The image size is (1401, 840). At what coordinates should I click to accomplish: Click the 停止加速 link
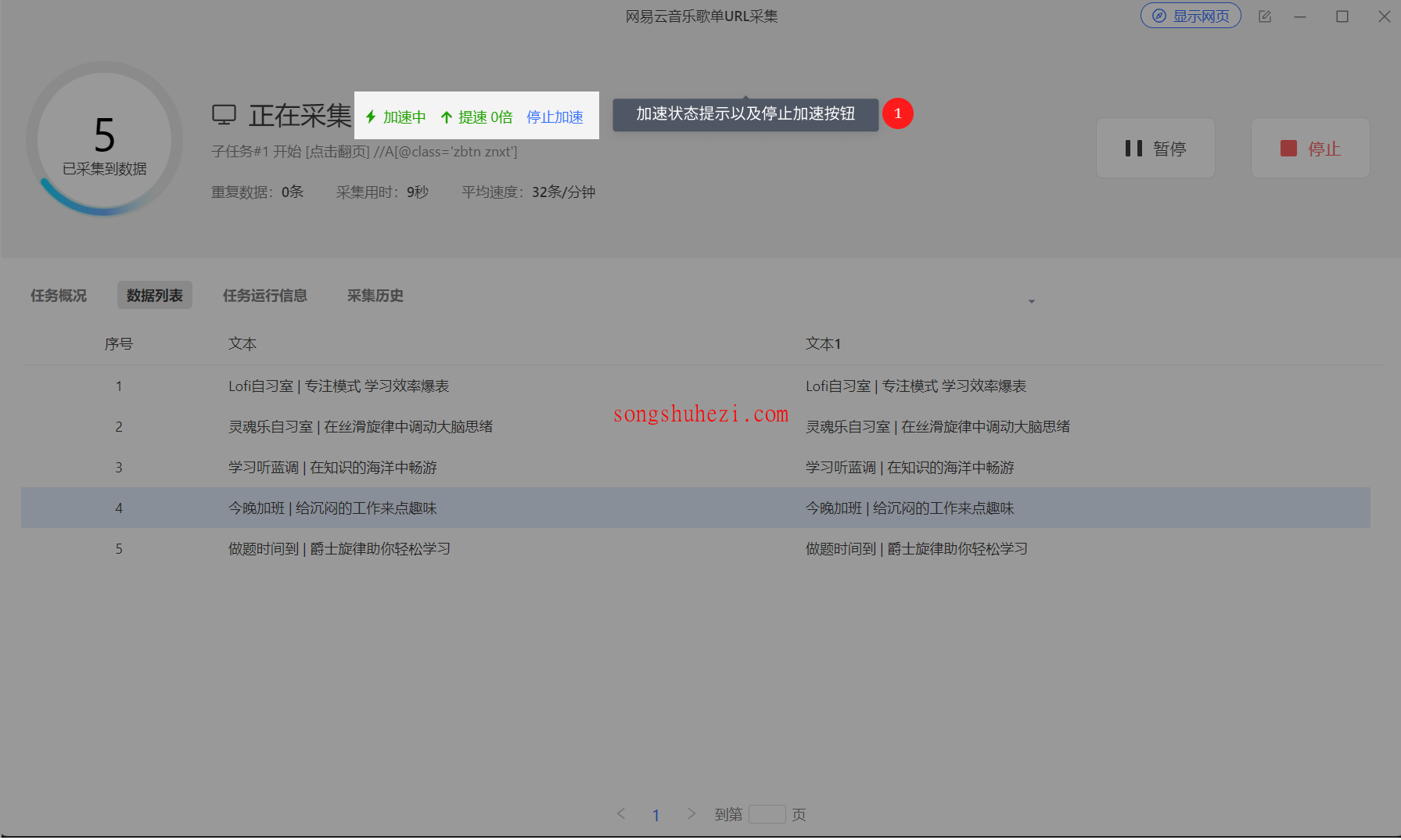(x=555, y=117)
